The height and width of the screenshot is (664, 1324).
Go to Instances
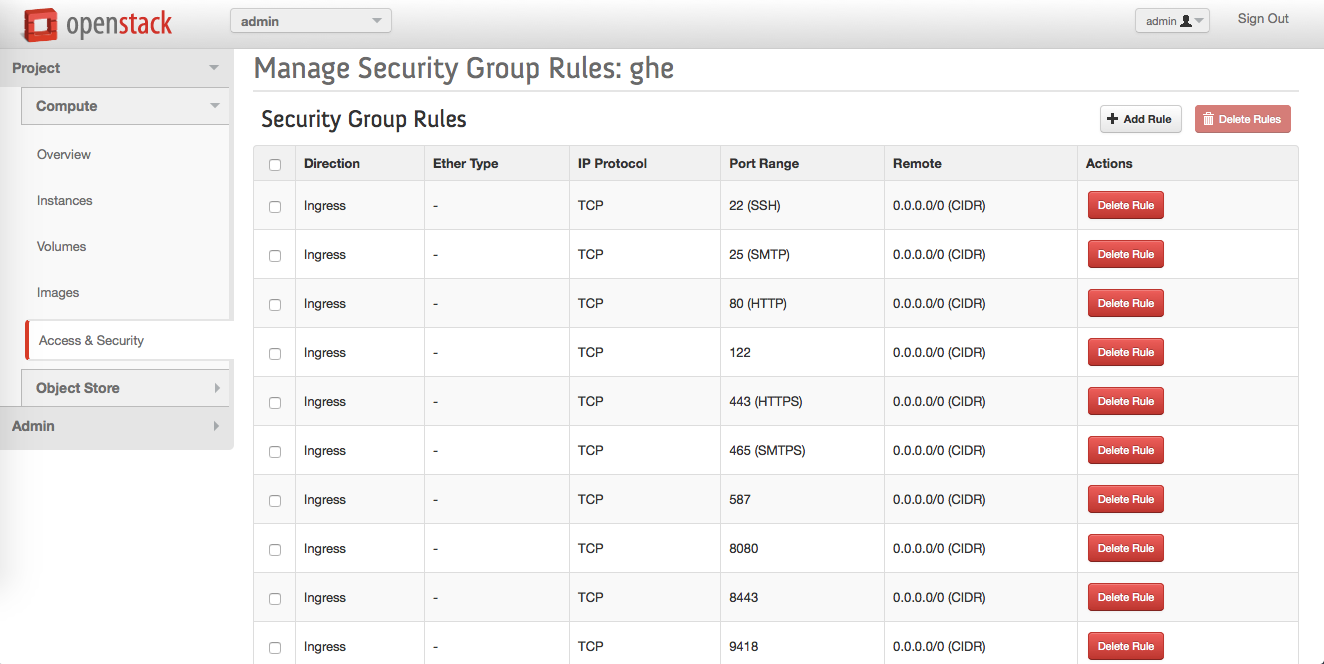(65, 201)
